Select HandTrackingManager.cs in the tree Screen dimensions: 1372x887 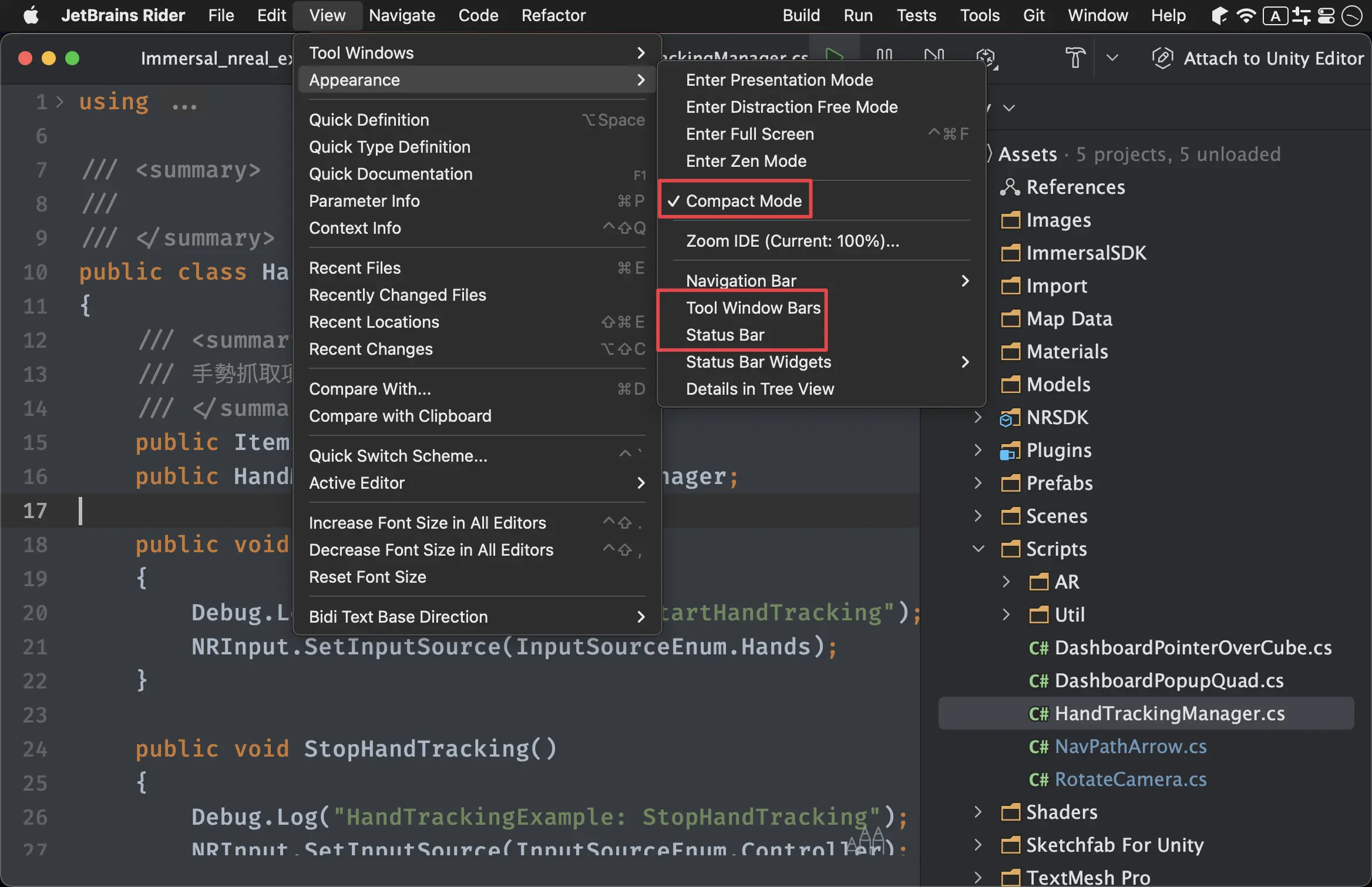(1146, 713)
